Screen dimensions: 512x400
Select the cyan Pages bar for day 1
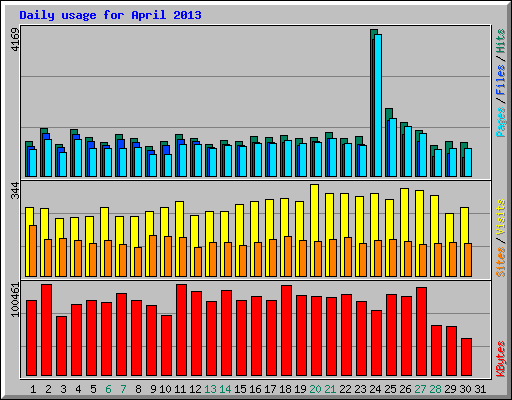pyautogui.click(x=33, y=163)
